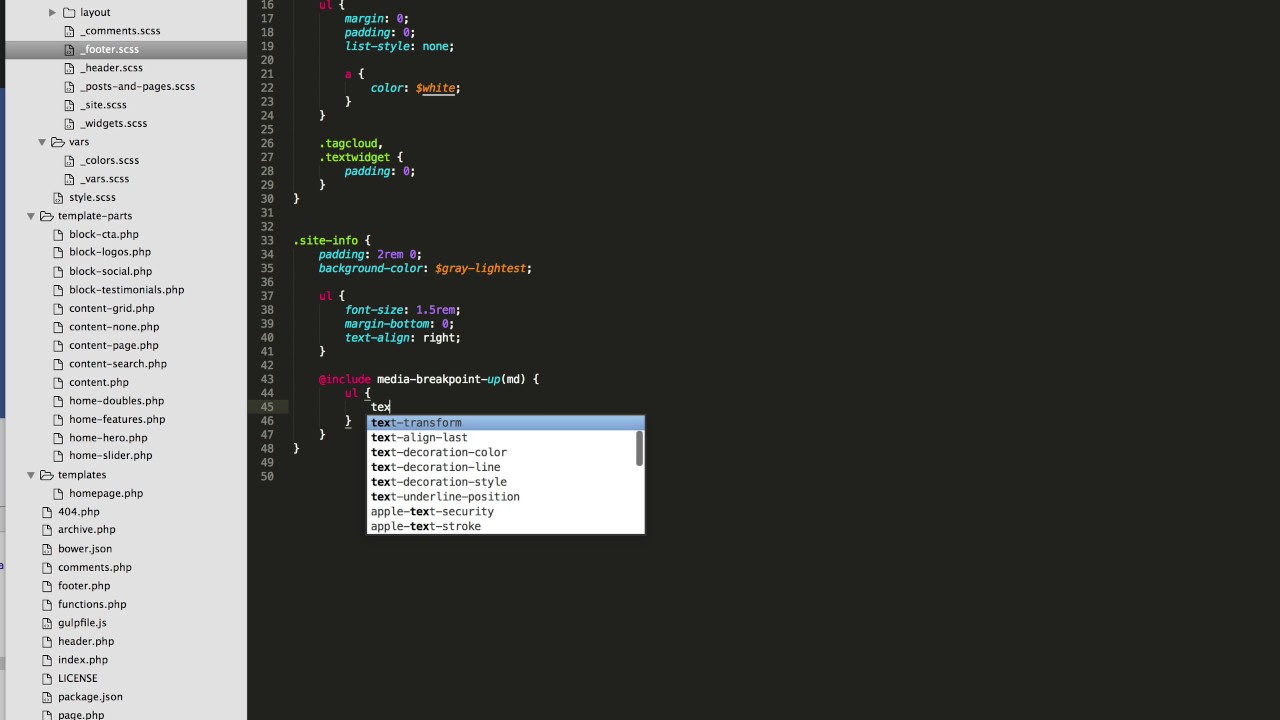
Task: Open content-grid.php file
Action: pos(111,308)
